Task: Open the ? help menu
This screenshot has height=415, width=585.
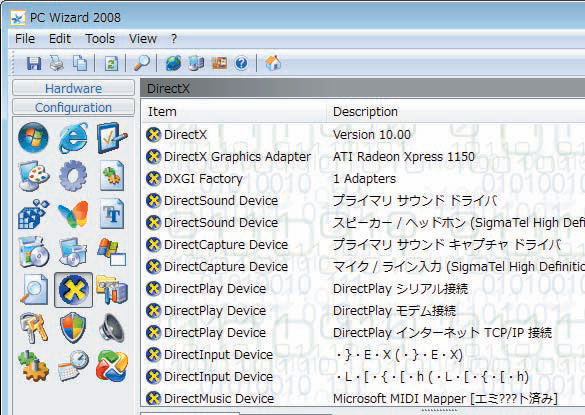Action: coord(174,38)
